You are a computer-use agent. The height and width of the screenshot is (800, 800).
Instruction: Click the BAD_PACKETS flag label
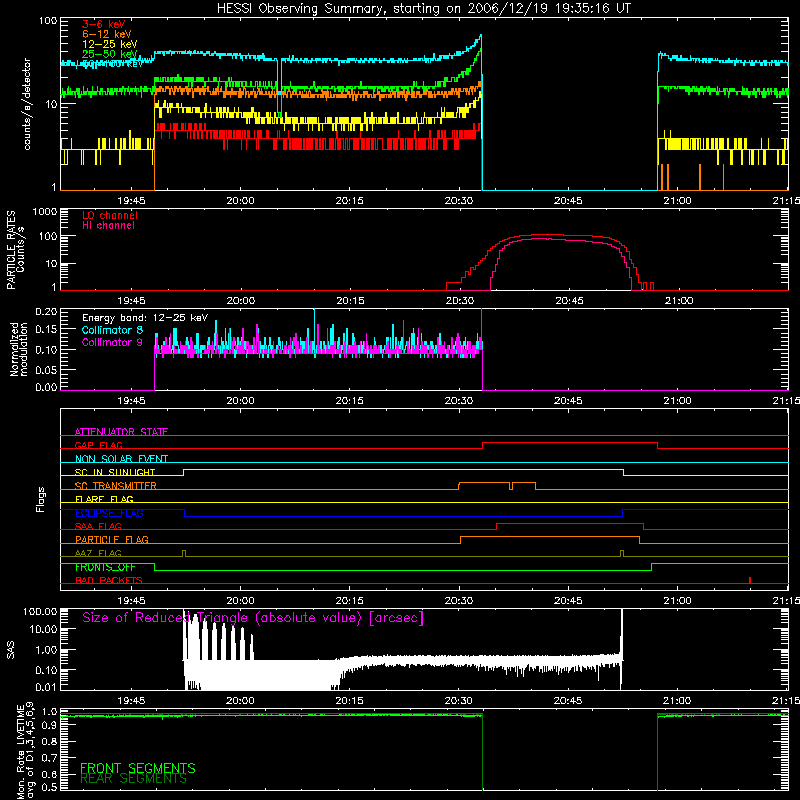point(109,580)
